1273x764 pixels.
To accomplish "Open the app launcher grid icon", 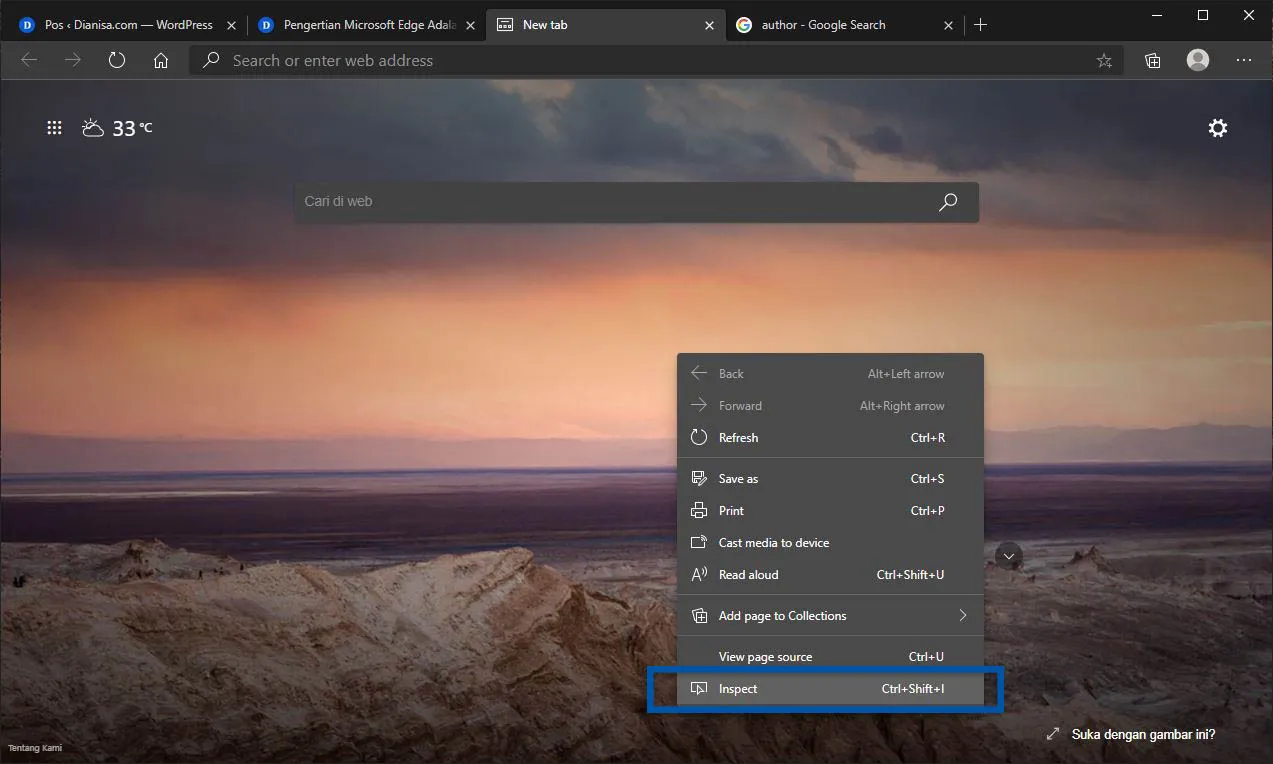I will click(x=54, y=127).
